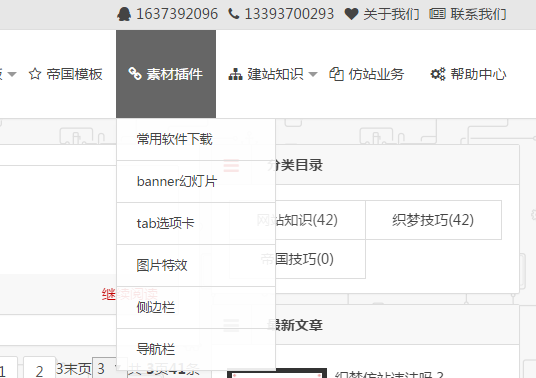This screenshot has height=378, width=536.
Task: Click the QQ number 1637392096
Action: click(177, 14)
